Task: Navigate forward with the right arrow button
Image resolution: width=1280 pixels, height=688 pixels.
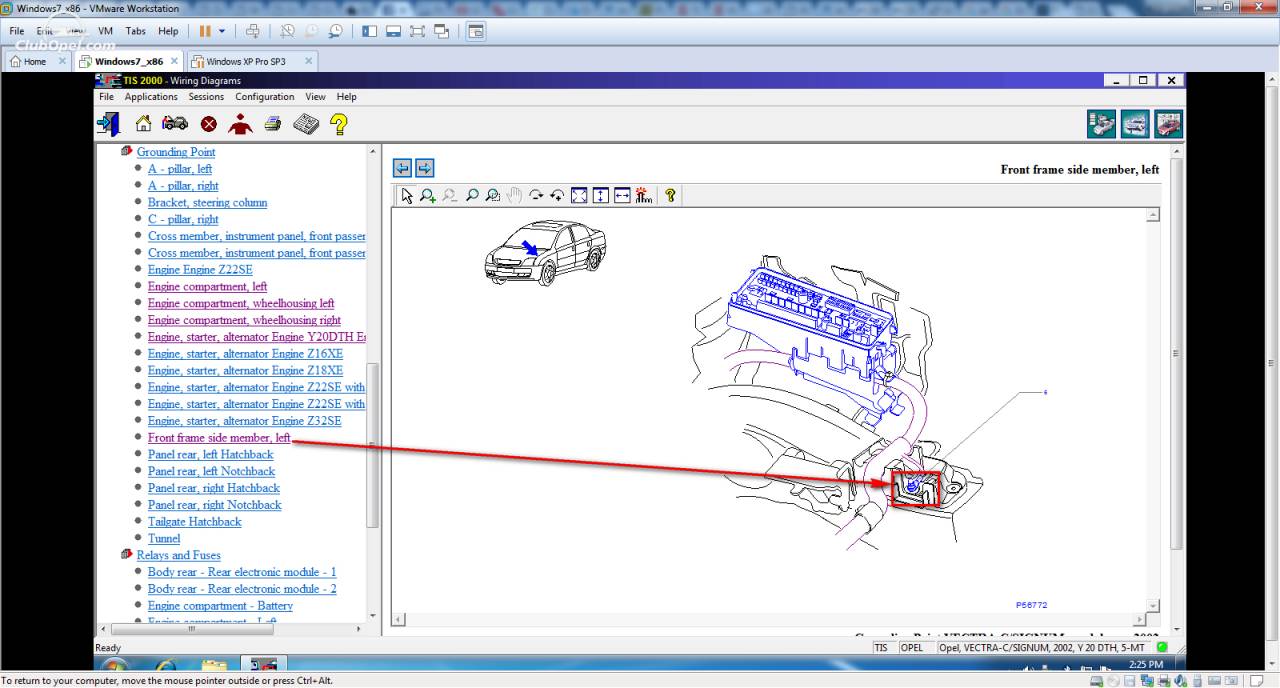Action: (424, 167)
